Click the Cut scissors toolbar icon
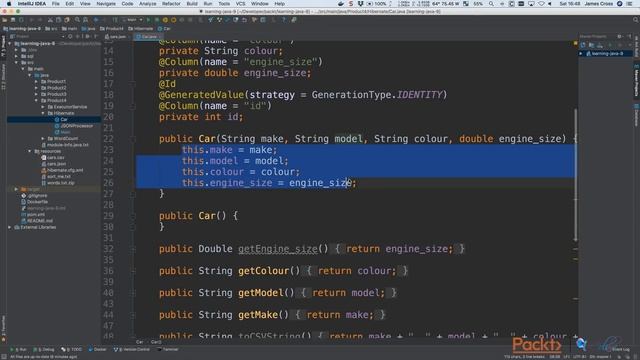The height and width of the screenshot is (360, 640). pyautogui.click(x=50, y=20)
